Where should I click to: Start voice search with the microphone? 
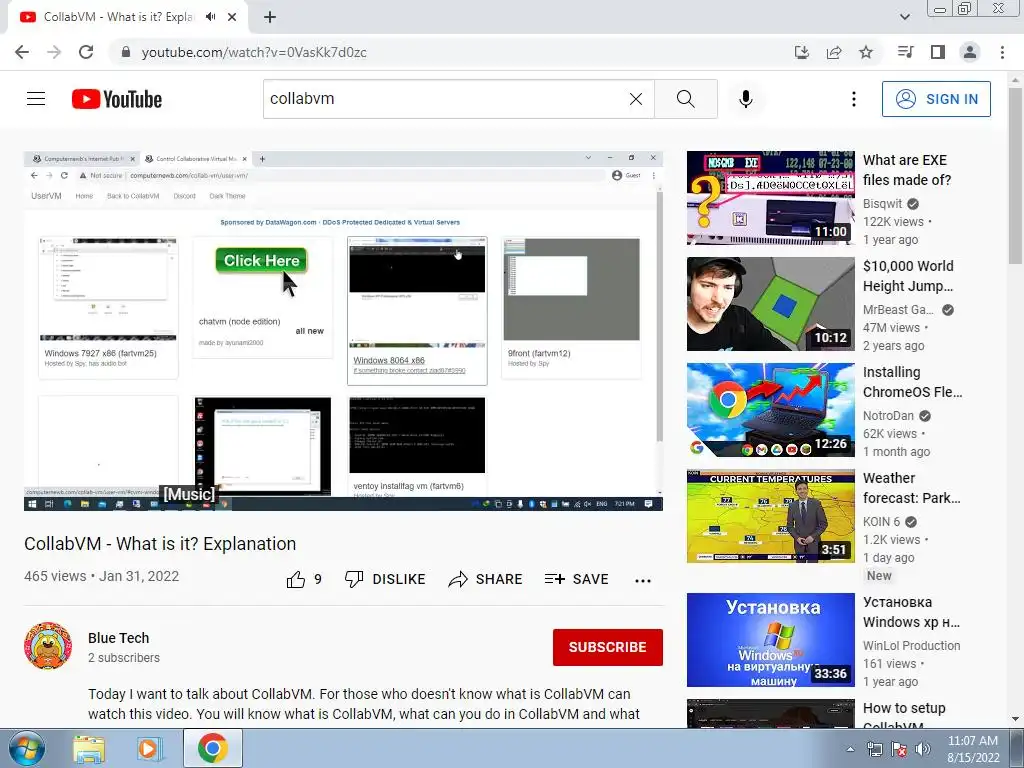tap(745, 99)
